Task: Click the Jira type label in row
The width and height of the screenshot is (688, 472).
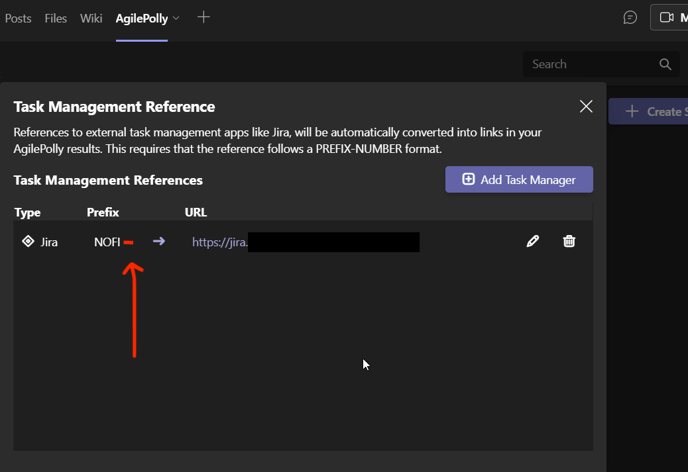Action: [x=49, y=242]
